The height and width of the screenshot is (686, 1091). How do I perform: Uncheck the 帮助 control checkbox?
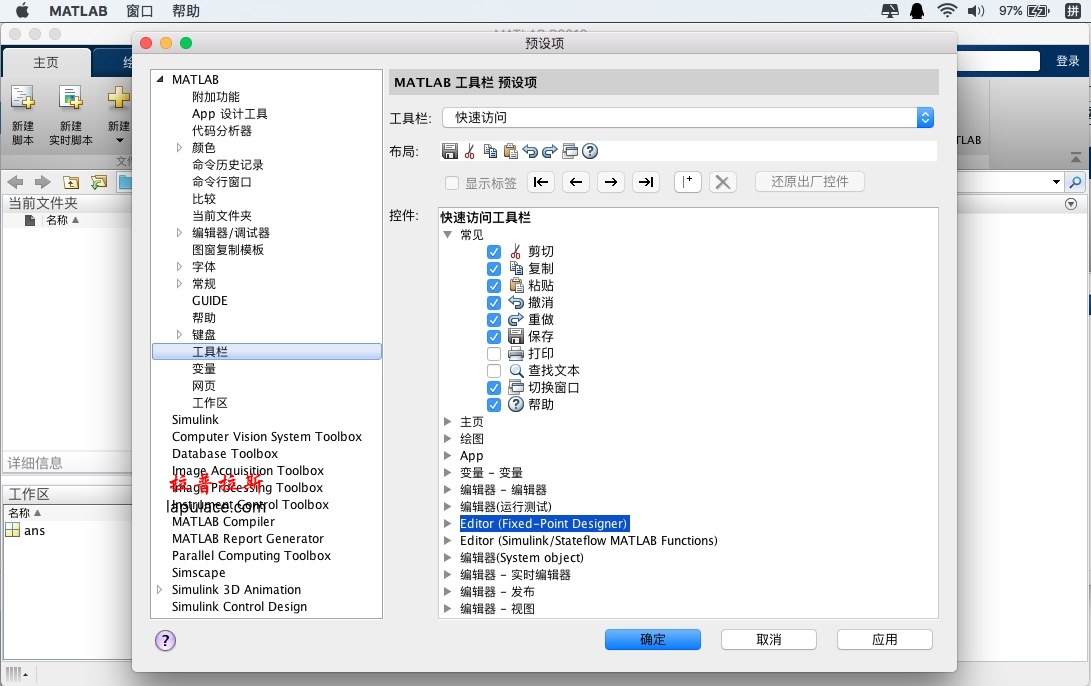pyautogui.click(x=494, y=405)
